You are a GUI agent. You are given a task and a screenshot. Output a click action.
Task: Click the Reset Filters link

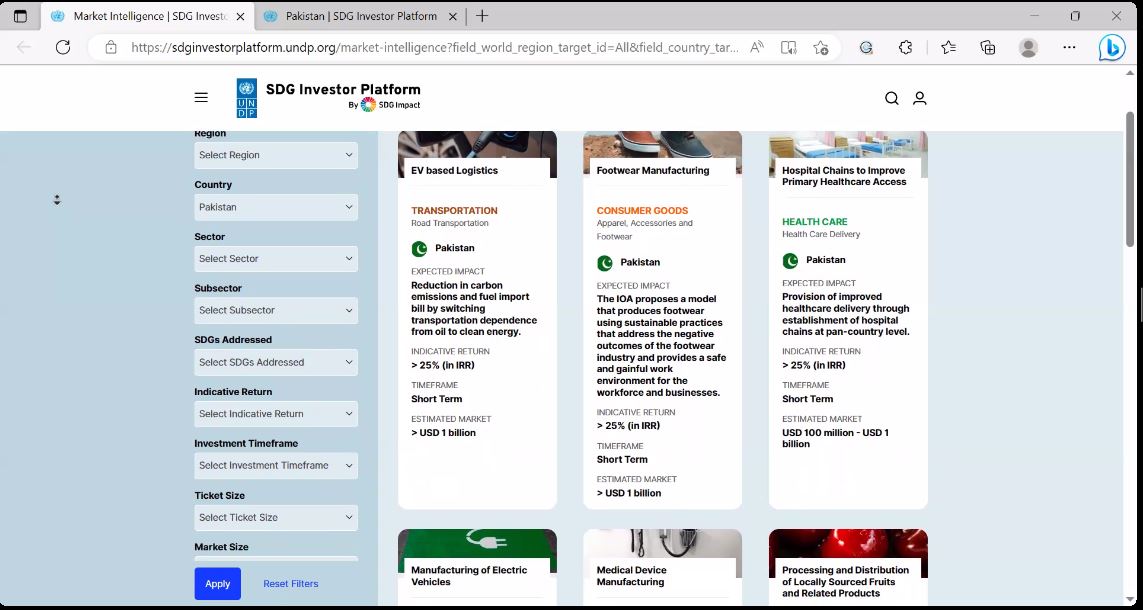tap(291, 584)
